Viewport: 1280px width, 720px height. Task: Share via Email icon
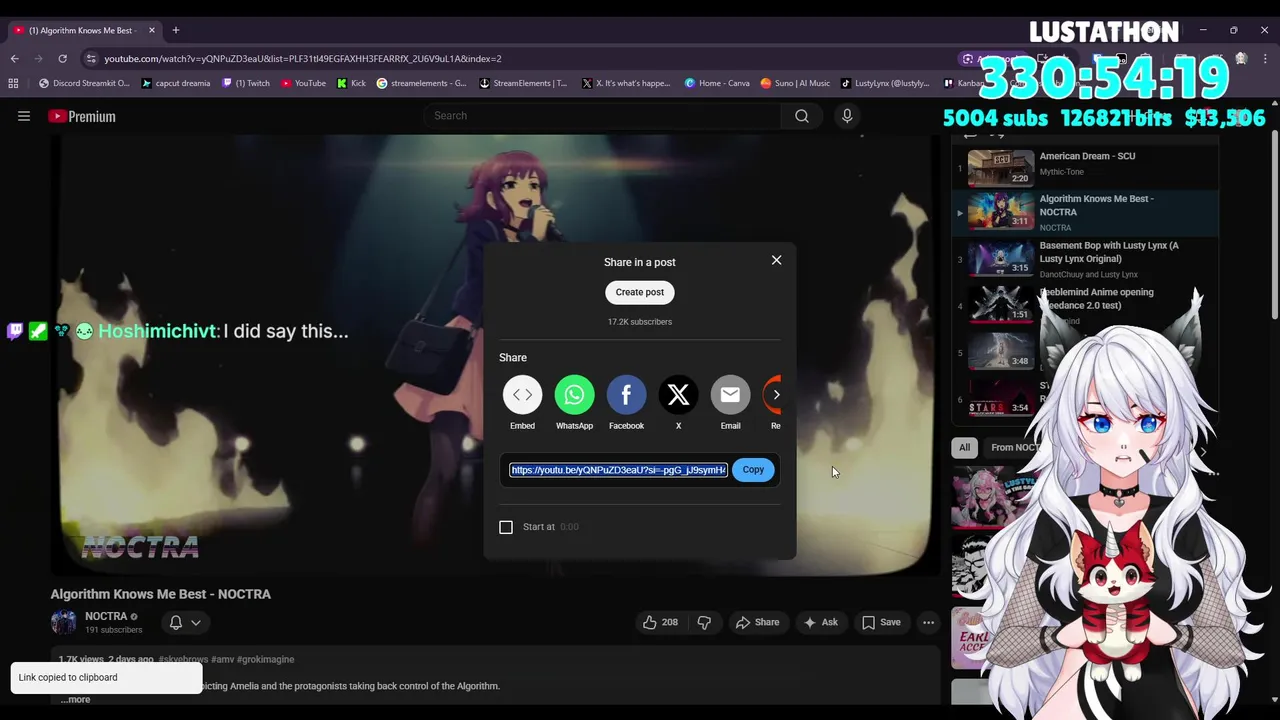730,395
